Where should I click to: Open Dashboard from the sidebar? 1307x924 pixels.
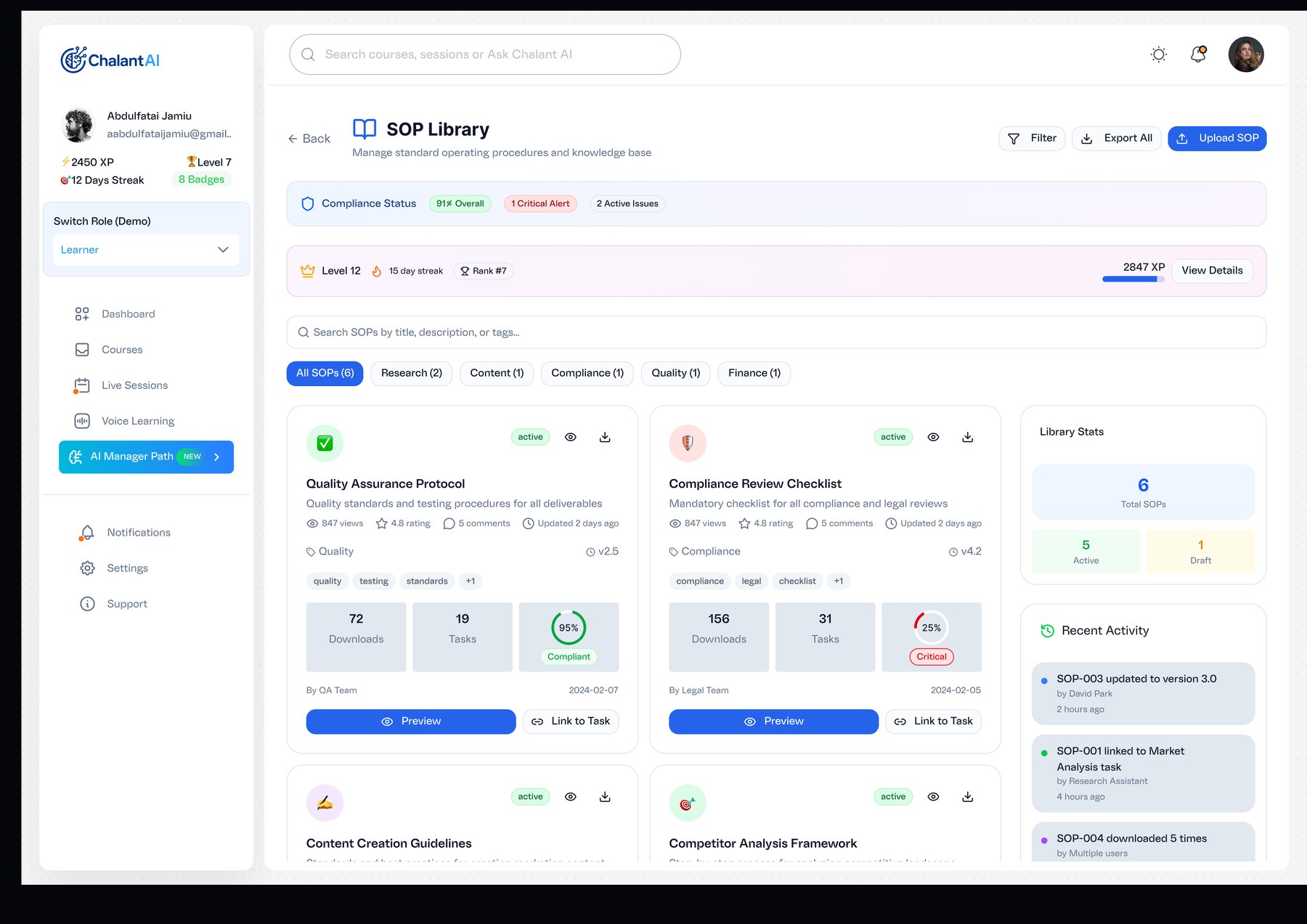pyautogui.click(x=128, y=314)
